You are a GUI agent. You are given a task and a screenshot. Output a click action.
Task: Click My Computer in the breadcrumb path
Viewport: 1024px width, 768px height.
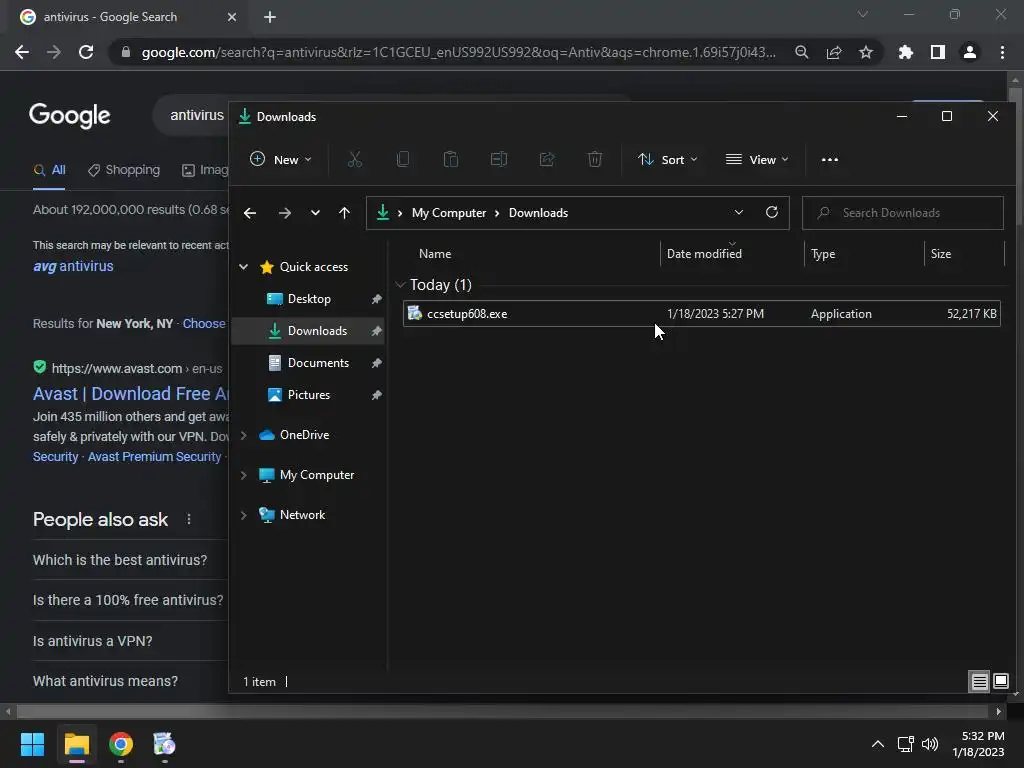coord(449,213)
